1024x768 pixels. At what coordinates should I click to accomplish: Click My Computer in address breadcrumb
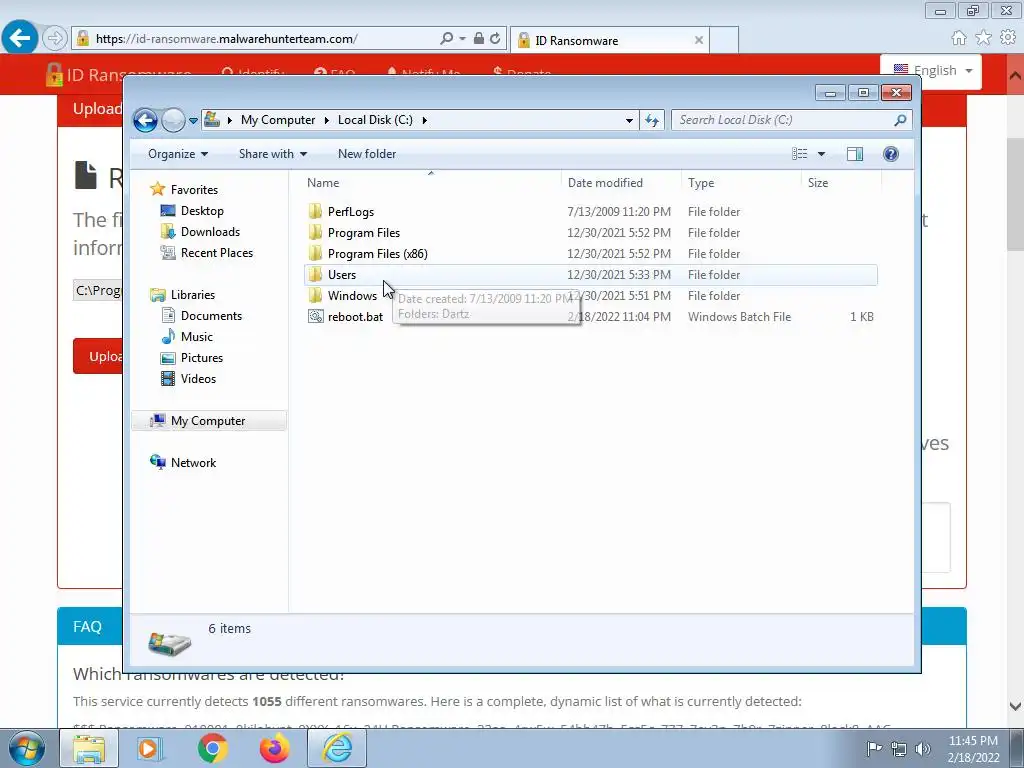278,120
